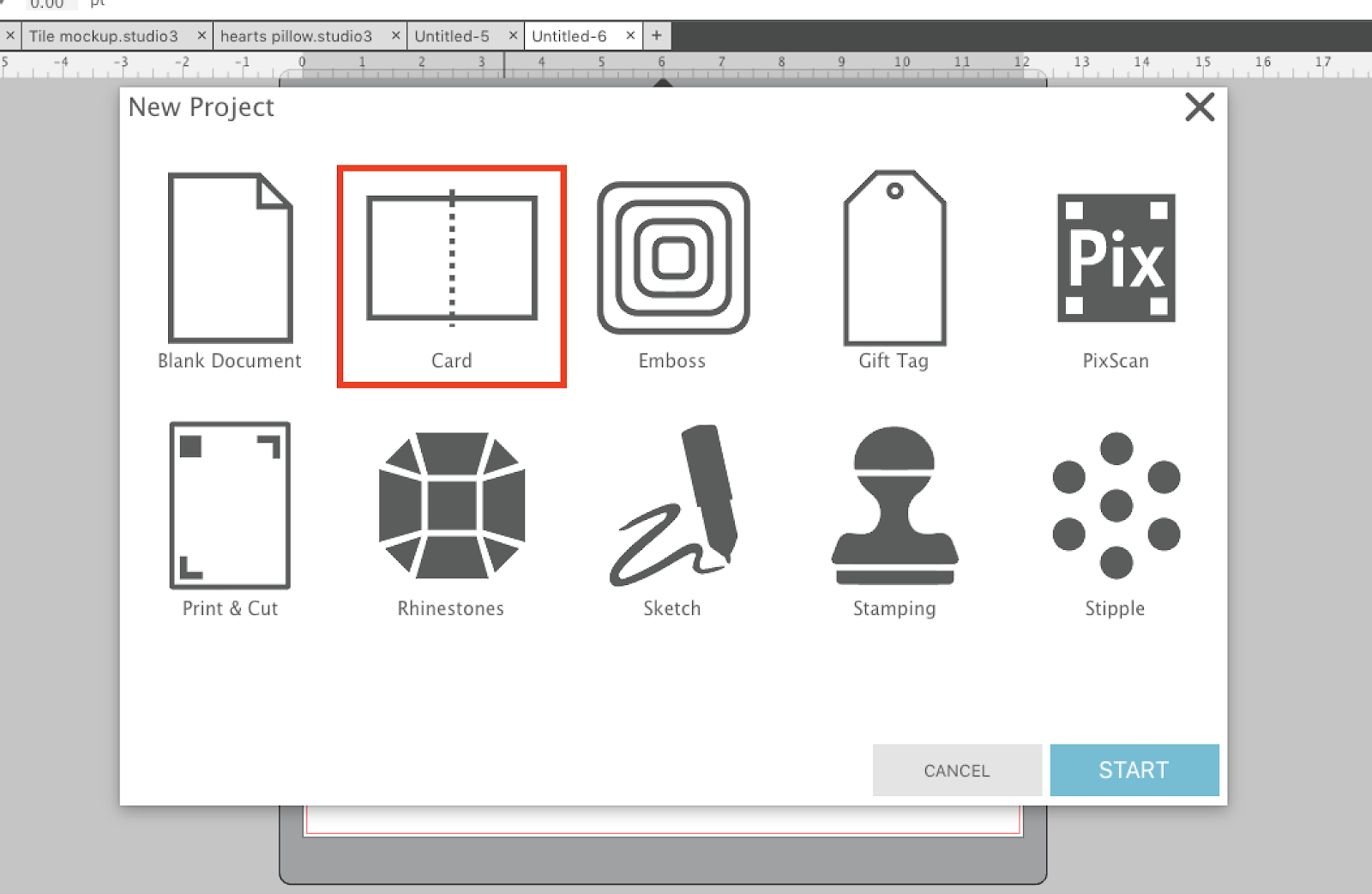Select the Gift Tag project type
The width and height of the screenshot is (1372, 894).
click(x=894, y=257)
